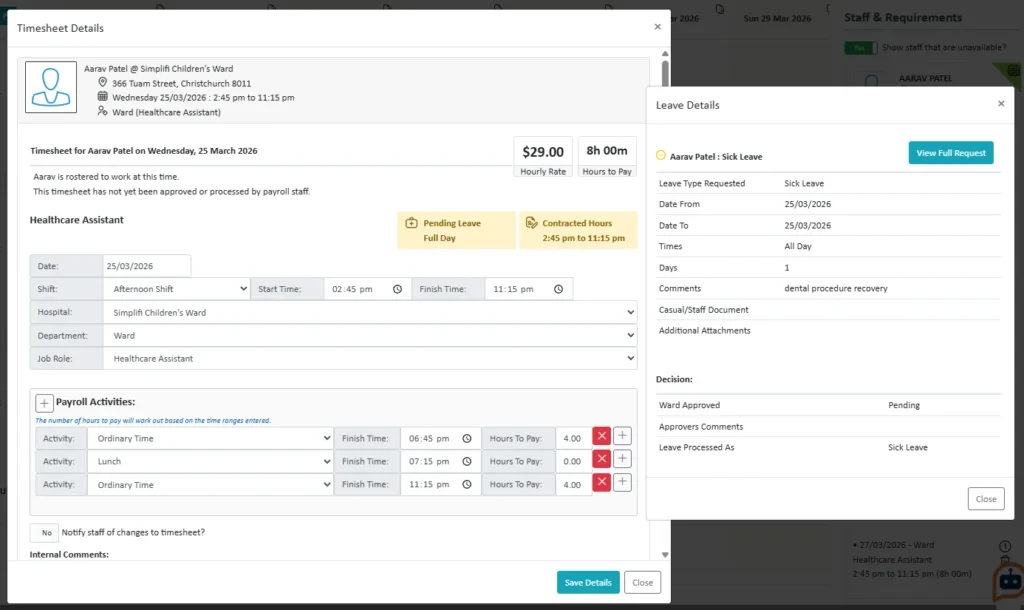Click the 'Ward Approved' decision row label
Image resolution: width=1024 pixels, height=610 pixels.
click(689, 405)
